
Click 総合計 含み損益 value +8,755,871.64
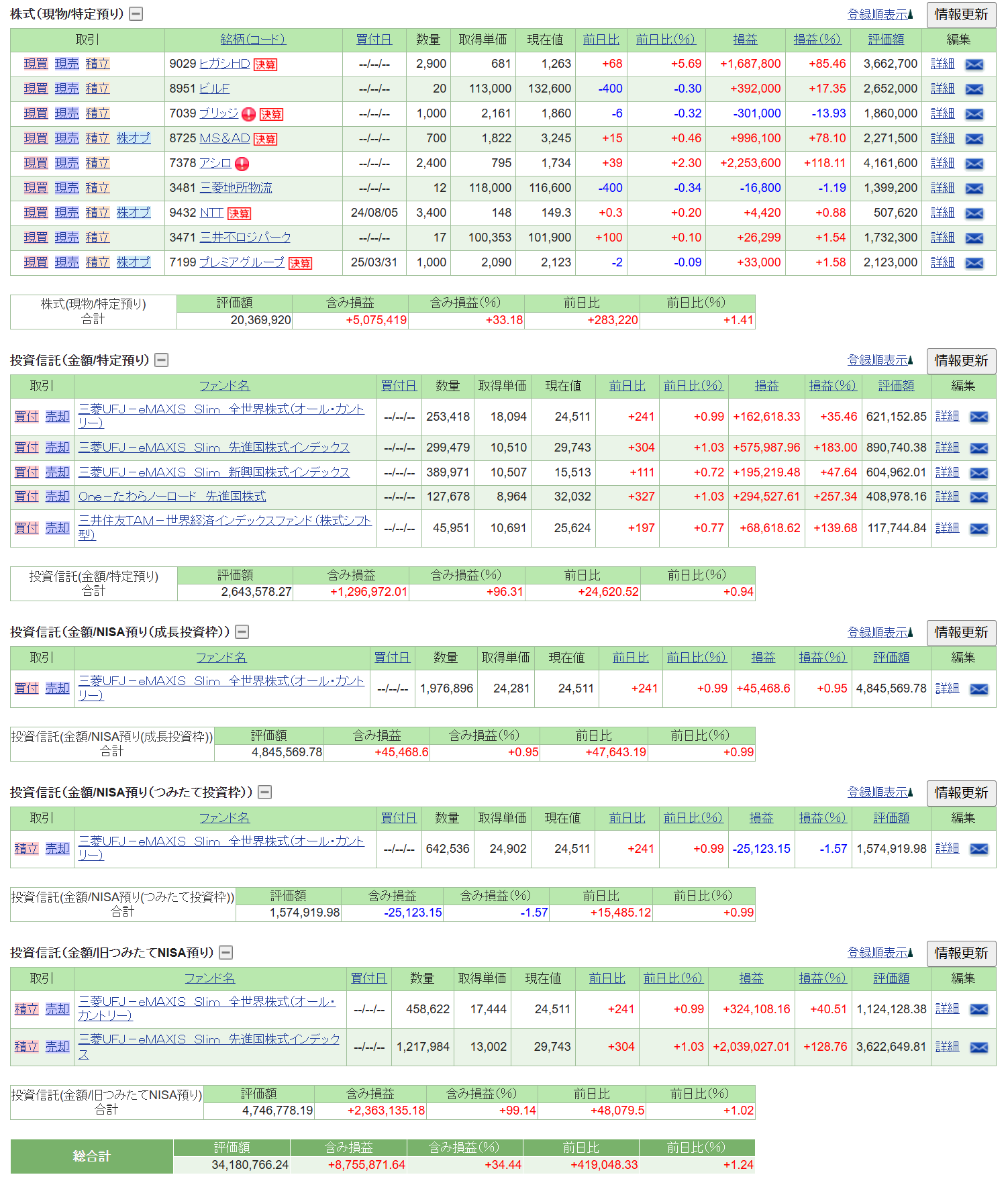click(366, 1165)
